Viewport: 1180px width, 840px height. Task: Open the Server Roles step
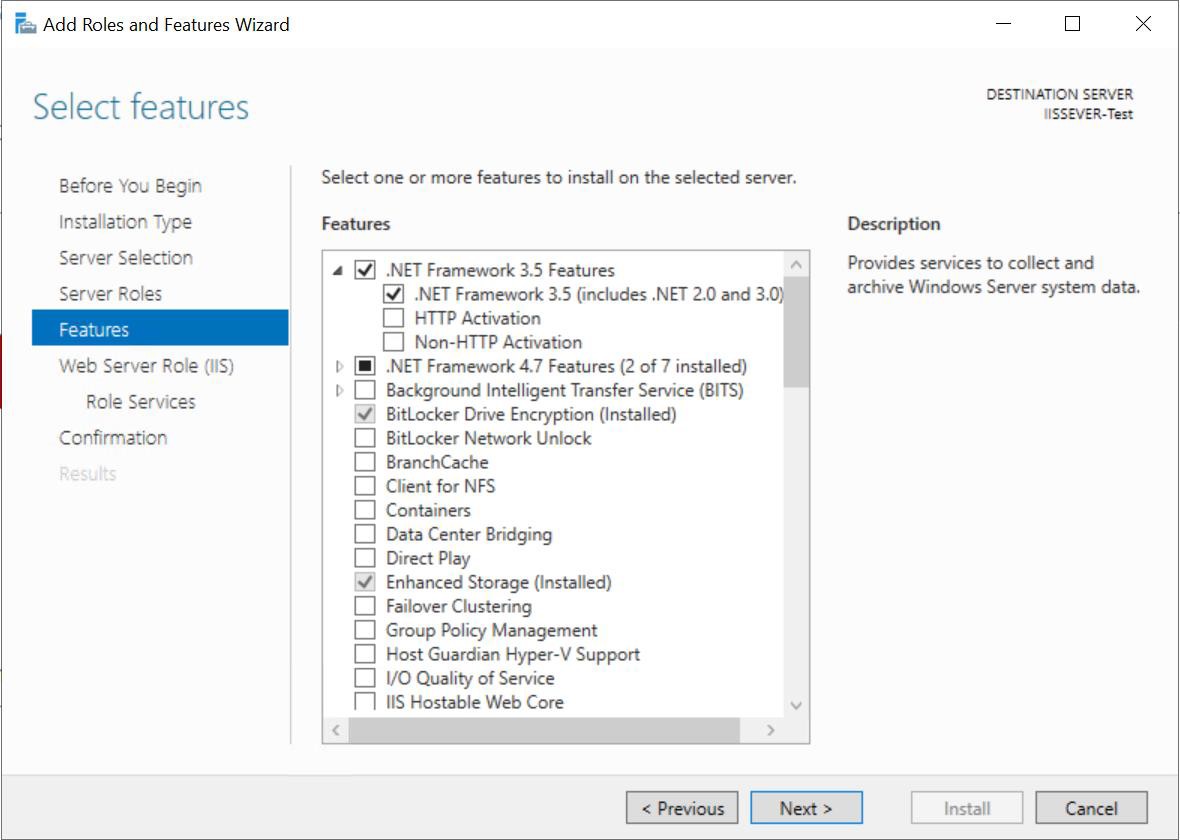tap(111, 294)
